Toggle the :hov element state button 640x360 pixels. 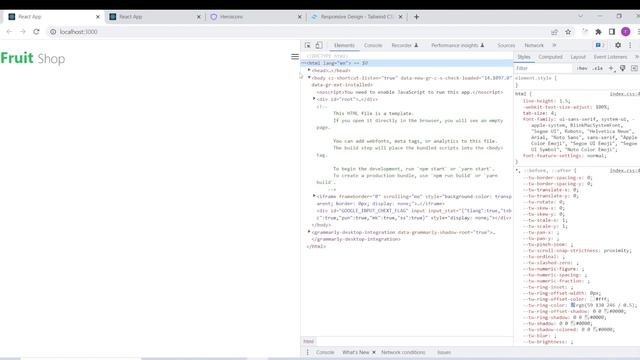tap(582, 68)
